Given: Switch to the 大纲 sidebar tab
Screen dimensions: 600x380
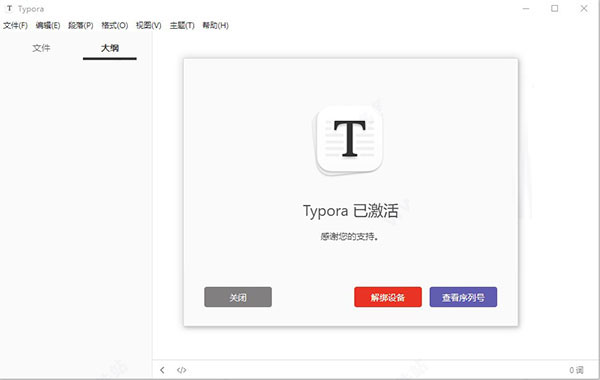Looking at the screenshot, I should click(110, 48).
